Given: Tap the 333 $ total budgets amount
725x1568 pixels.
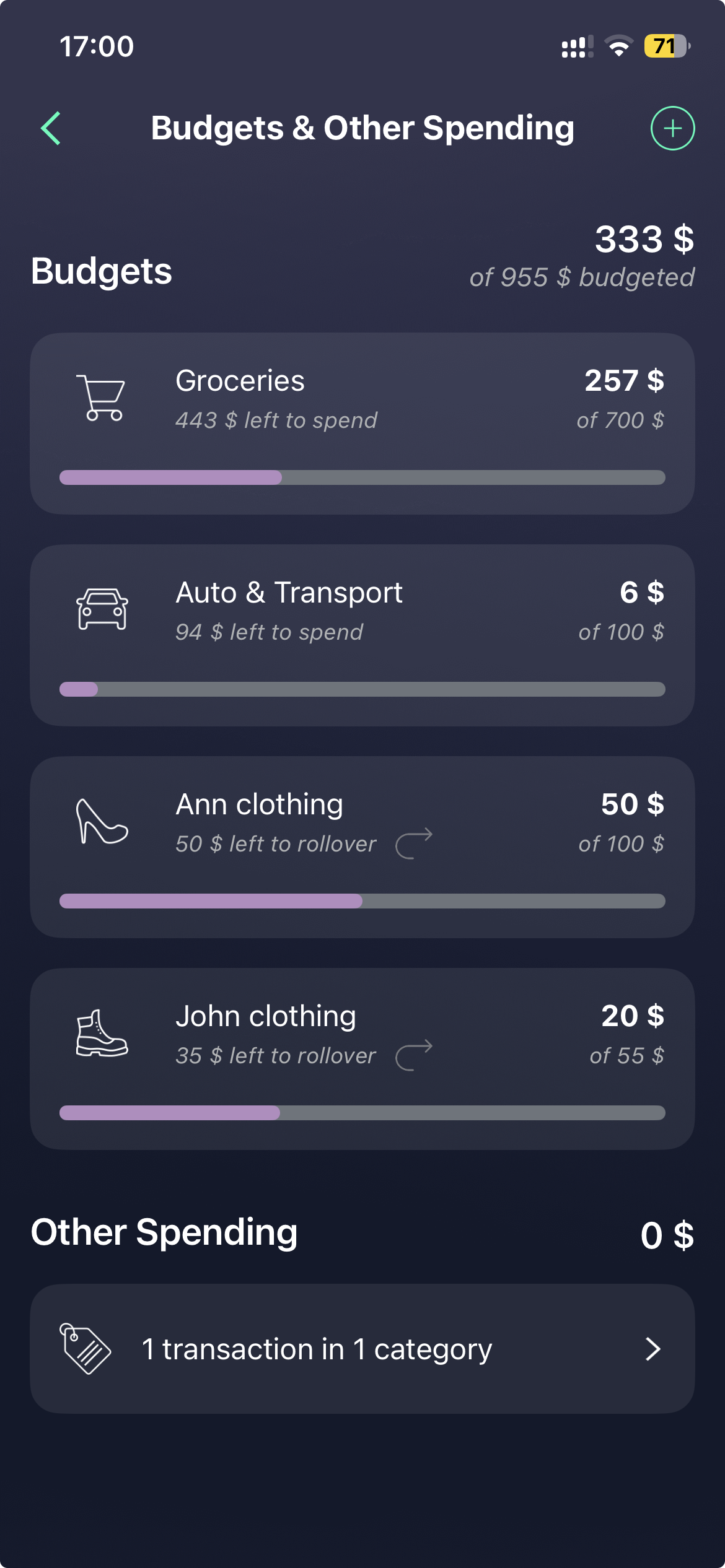Looking at the screenshot, I should 644,240.
